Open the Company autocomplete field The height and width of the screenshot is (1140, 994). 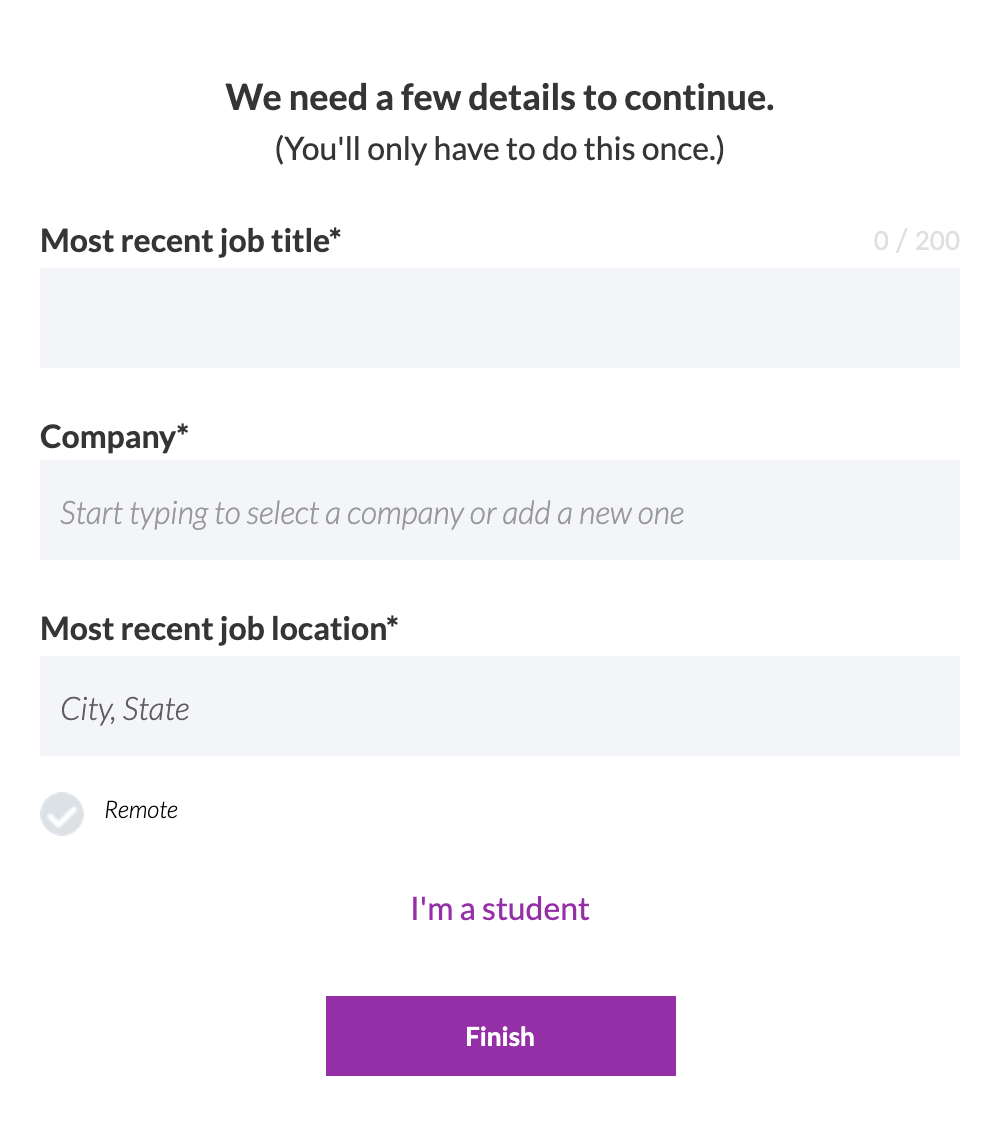tap(500, 510)
